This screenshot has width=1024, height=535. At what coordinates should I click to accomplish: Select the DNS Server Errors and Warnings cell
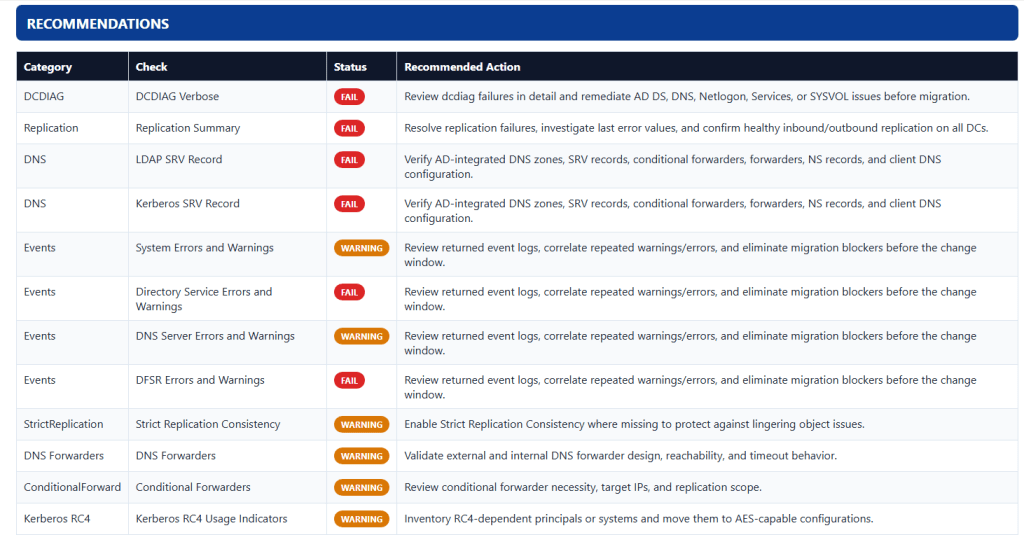215,336
